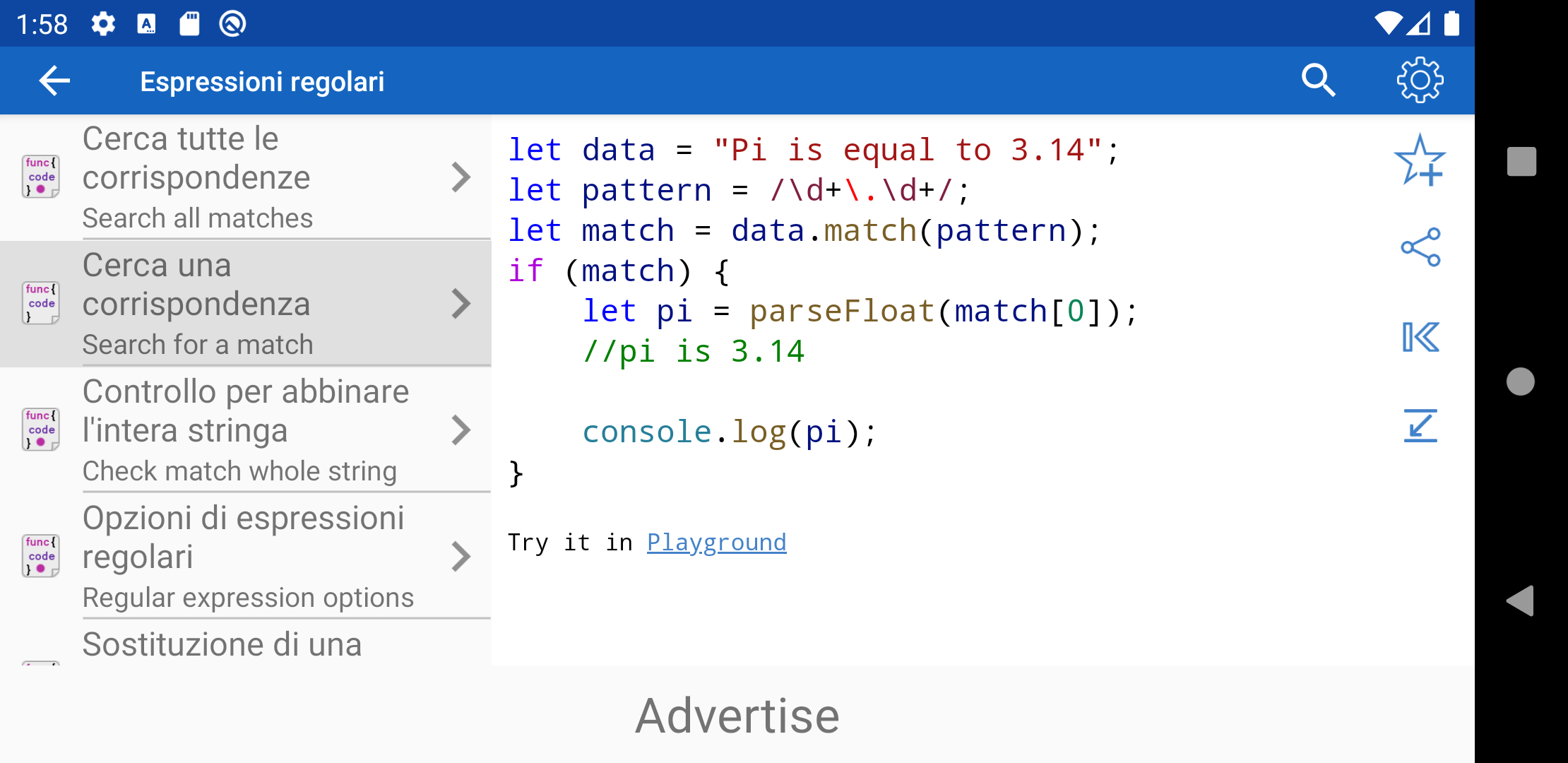Tap the code icon beside Cerca tutte le corrispondenze
This screenshot has height=763, width=1568.
pos(40,177)
